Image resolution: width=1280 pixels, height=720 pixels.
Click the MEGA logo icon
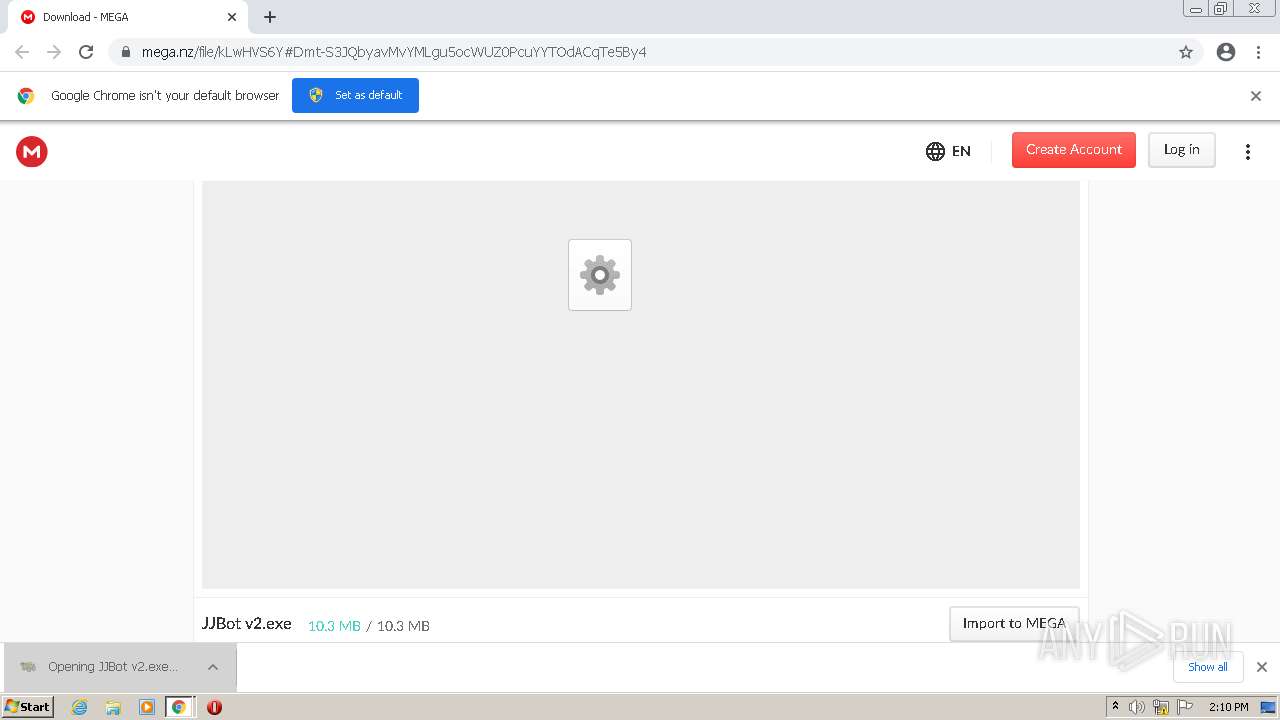[32, 151]
